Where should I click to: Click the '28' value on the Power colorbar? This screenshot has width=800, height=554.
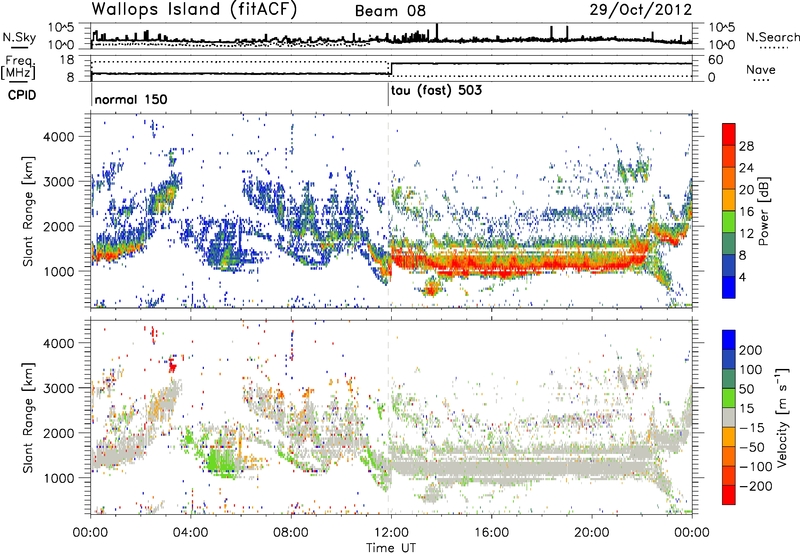coord(746,146)
